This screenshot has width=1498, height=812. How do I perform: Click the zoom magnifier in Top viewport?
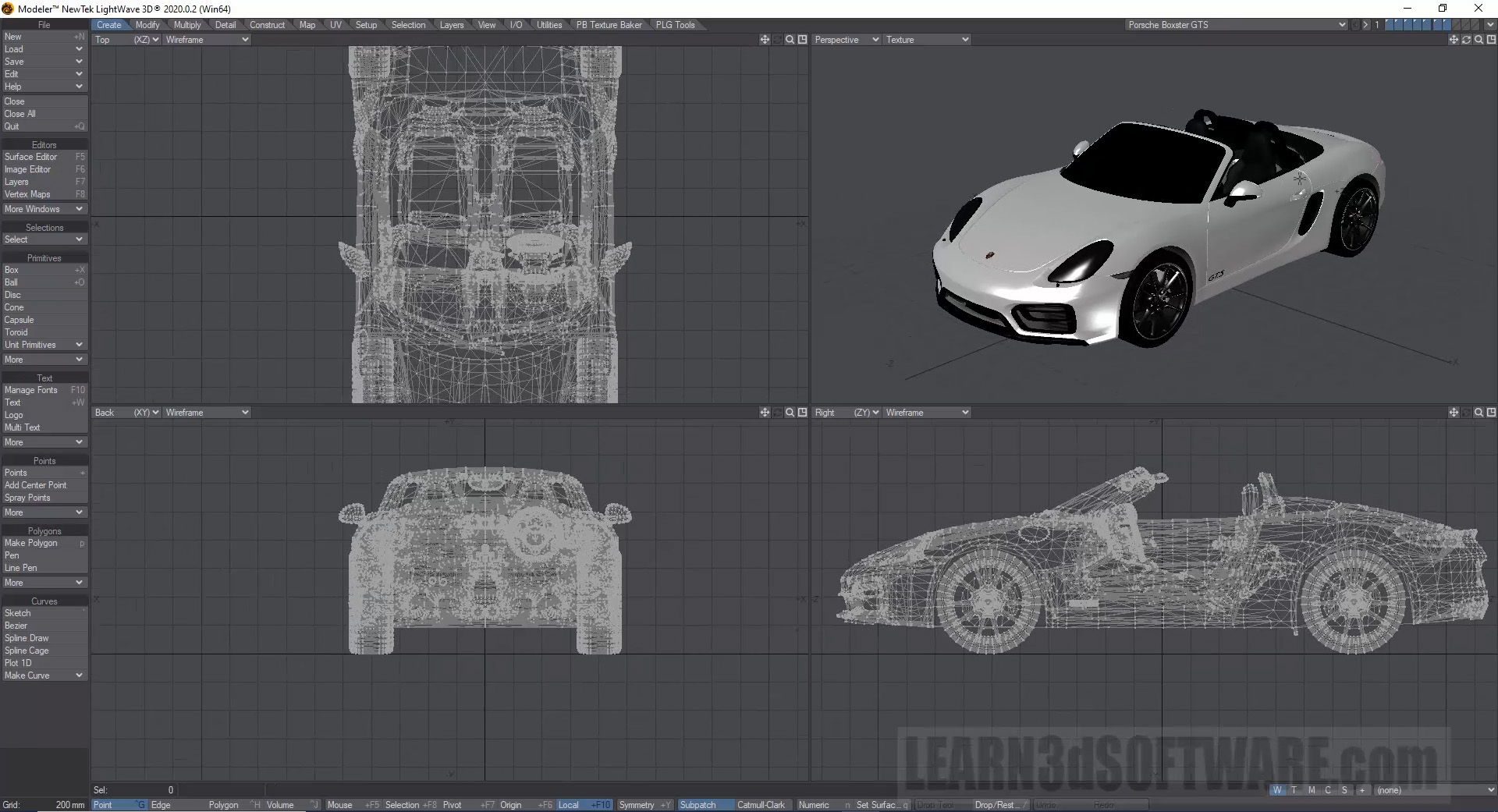pos(790,40)
